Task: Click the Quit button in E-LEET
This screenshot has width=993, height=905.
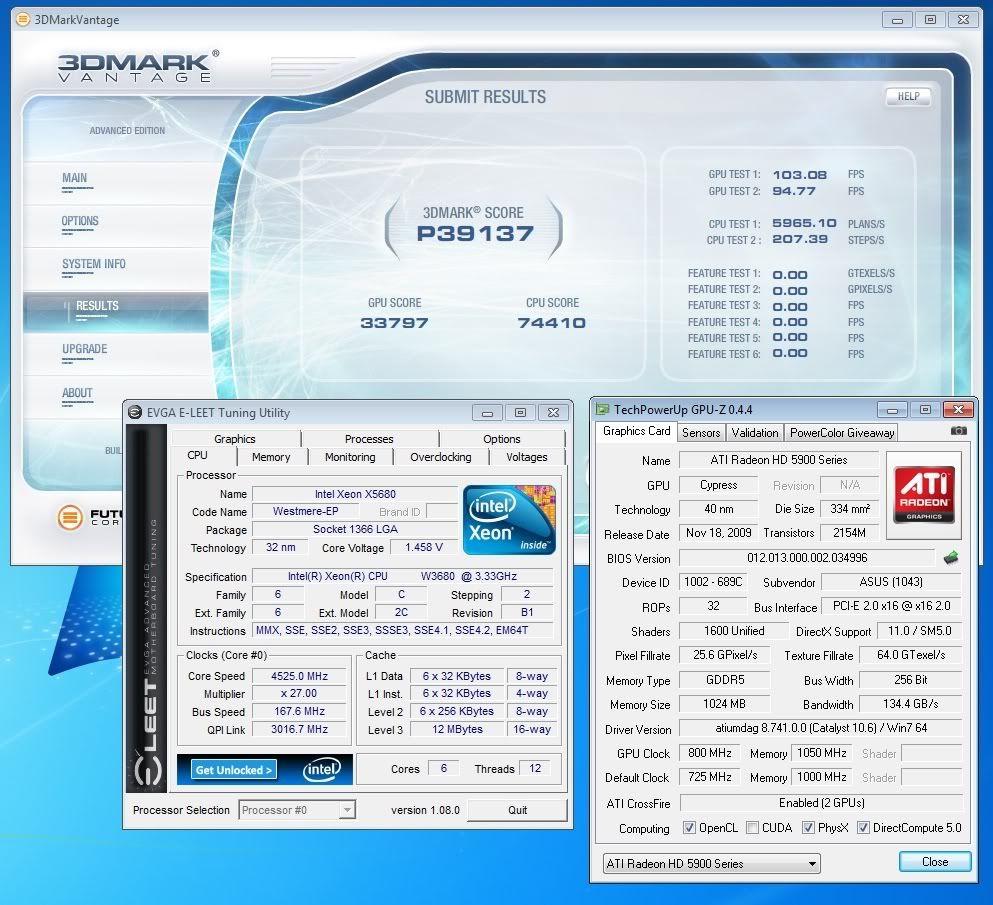Action: 517,810
